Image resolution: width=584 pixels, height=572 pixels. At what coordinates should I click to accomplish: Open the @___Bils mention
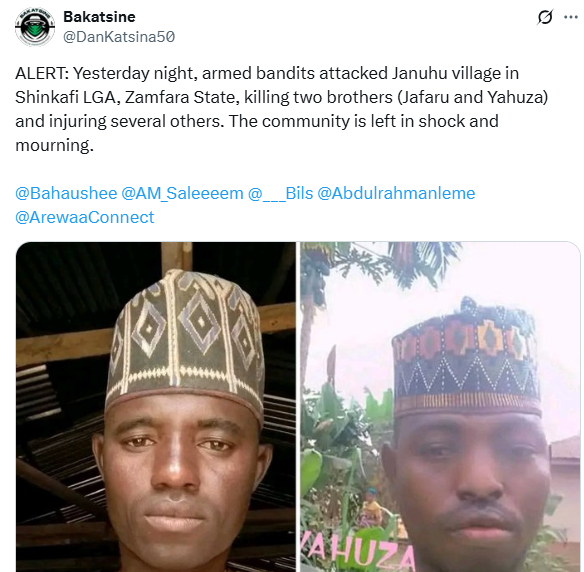pos(280,193)
